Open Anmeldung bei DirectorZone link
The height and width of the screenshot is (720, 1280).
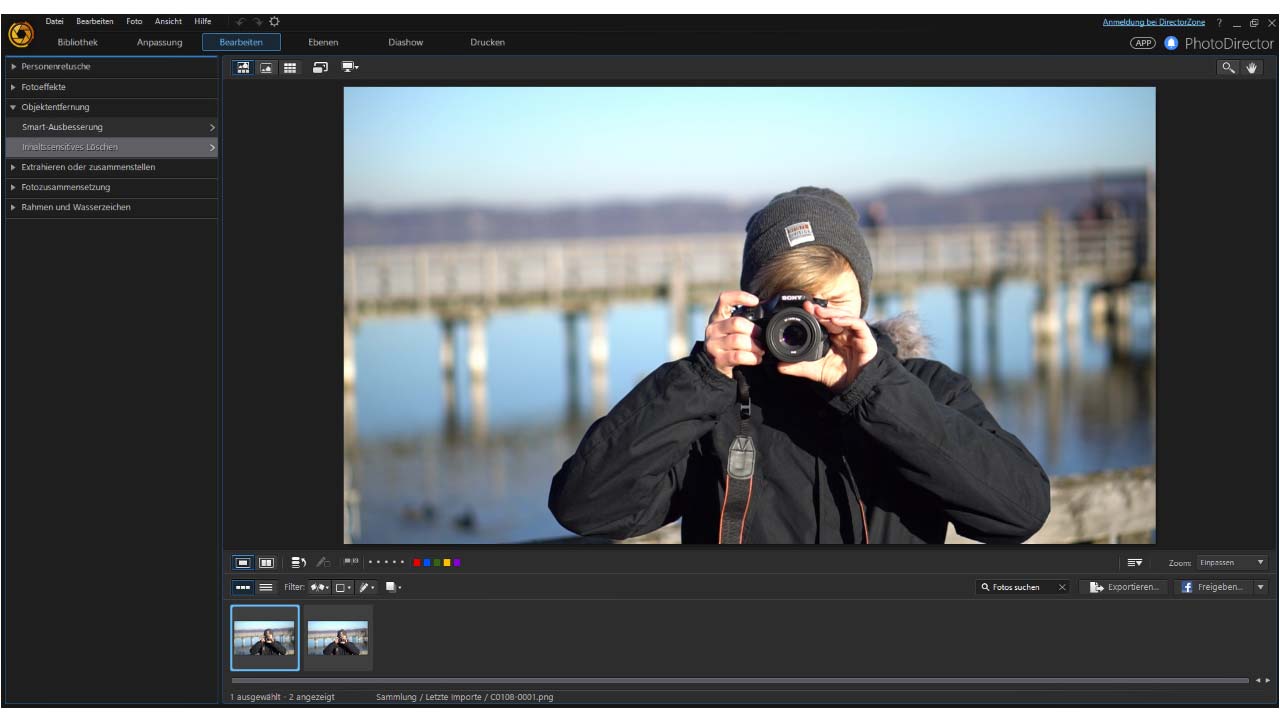pyautogui.click(x=1153, y=22)
